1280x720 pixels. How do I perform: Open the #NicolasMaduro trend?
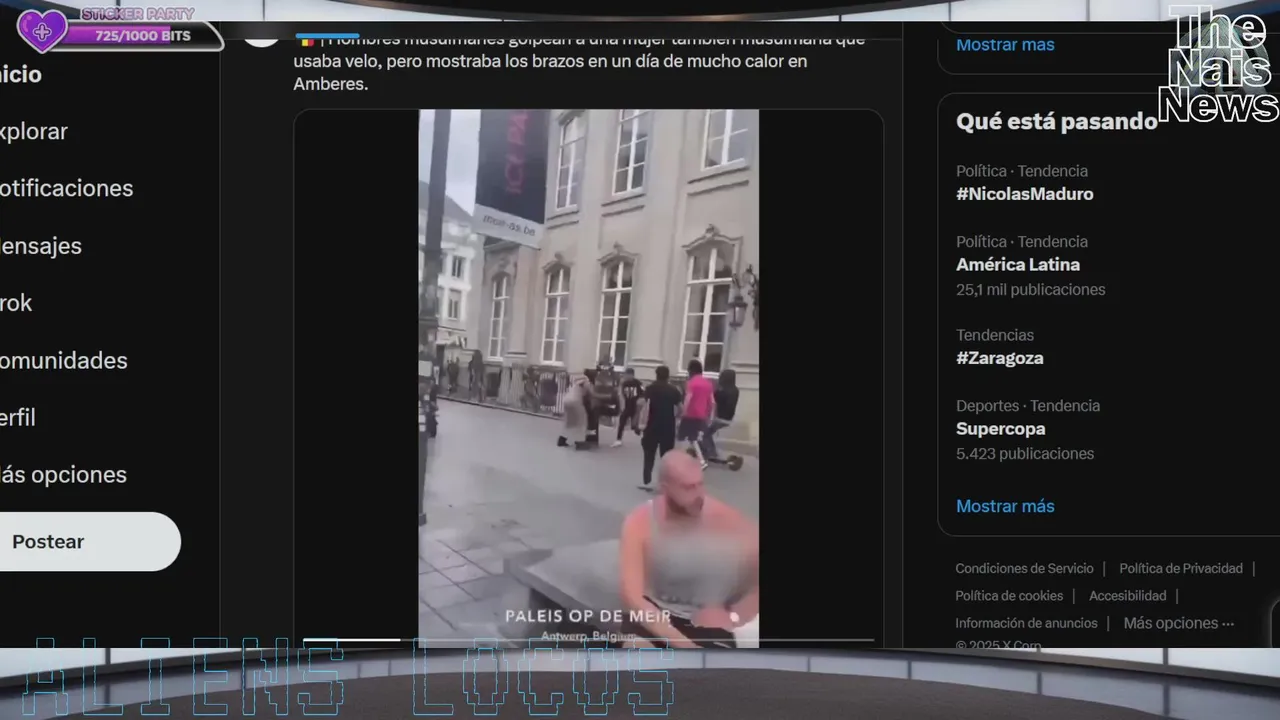(1025, 194)
